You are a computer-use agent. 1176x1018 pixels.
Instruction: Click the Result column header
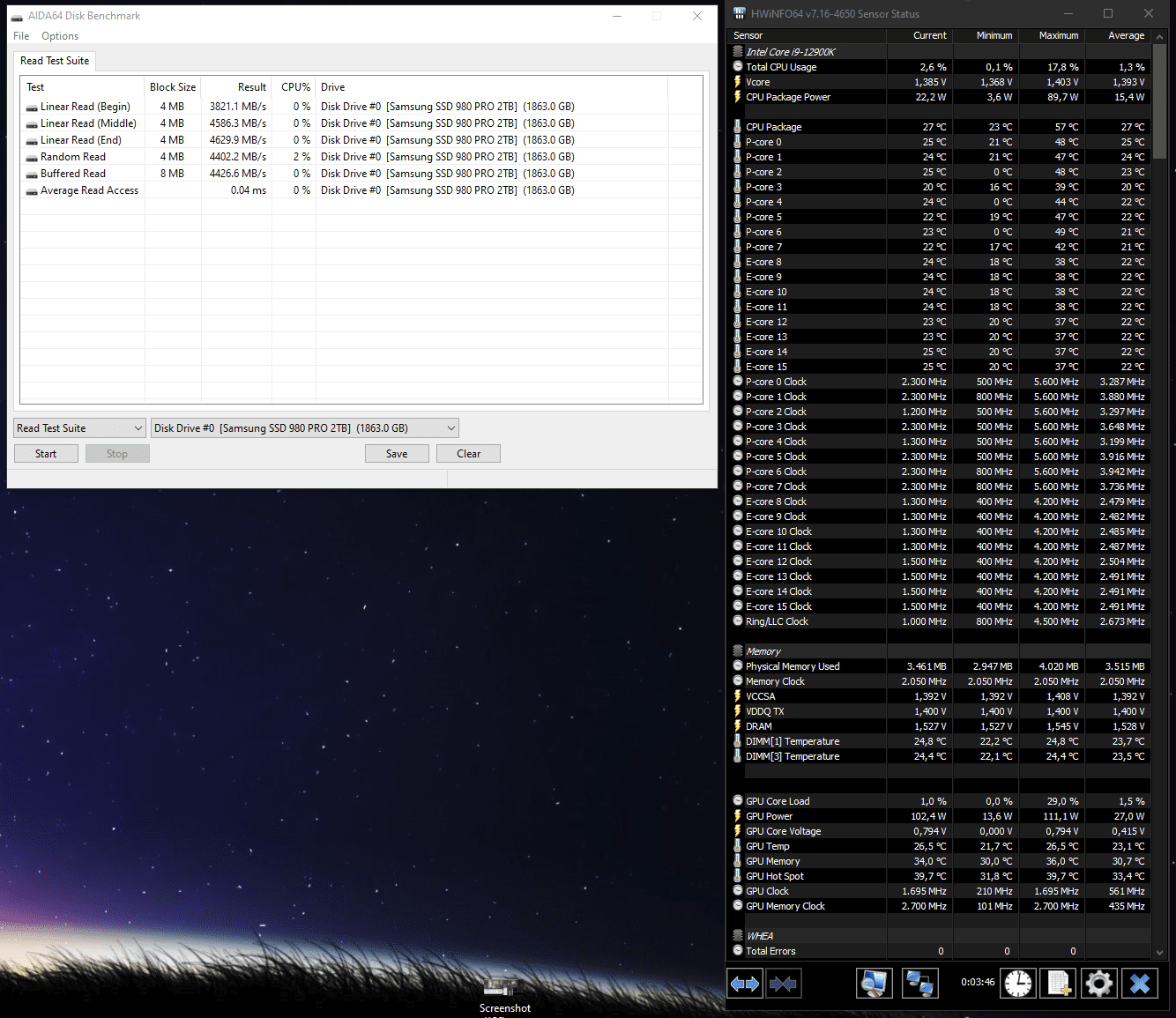pyautogui.click(x=236, y=87)
